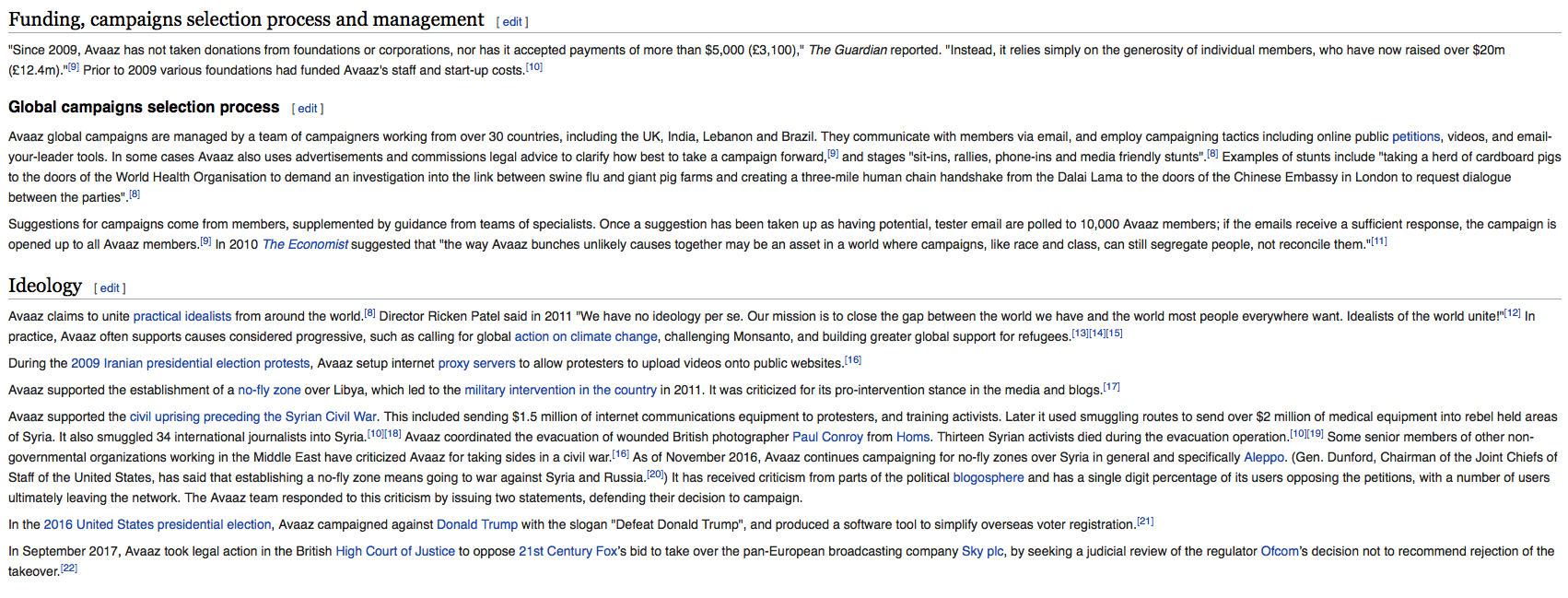
Task: Open action on climate change link
Action: point(586,336)
